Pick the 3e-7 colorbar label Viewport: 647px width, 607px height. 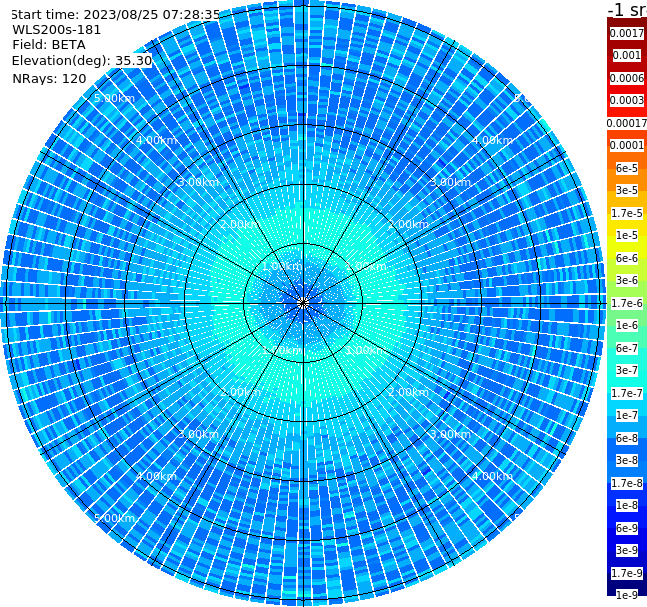coord(627,370)
